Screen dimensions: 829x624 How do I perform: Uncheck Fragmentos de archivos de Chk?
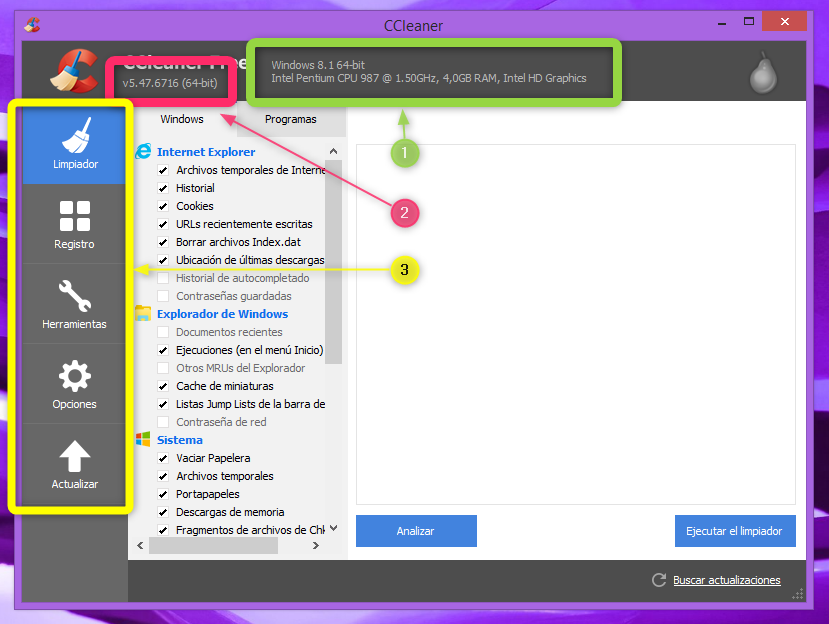(x=163, y=530)
